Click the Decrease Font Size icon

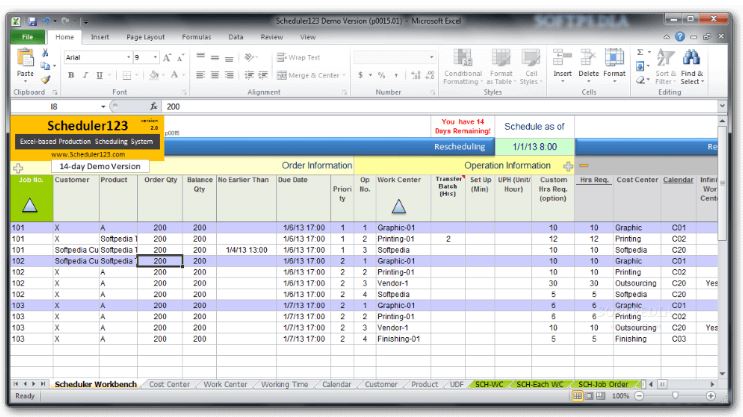[181, 57]
